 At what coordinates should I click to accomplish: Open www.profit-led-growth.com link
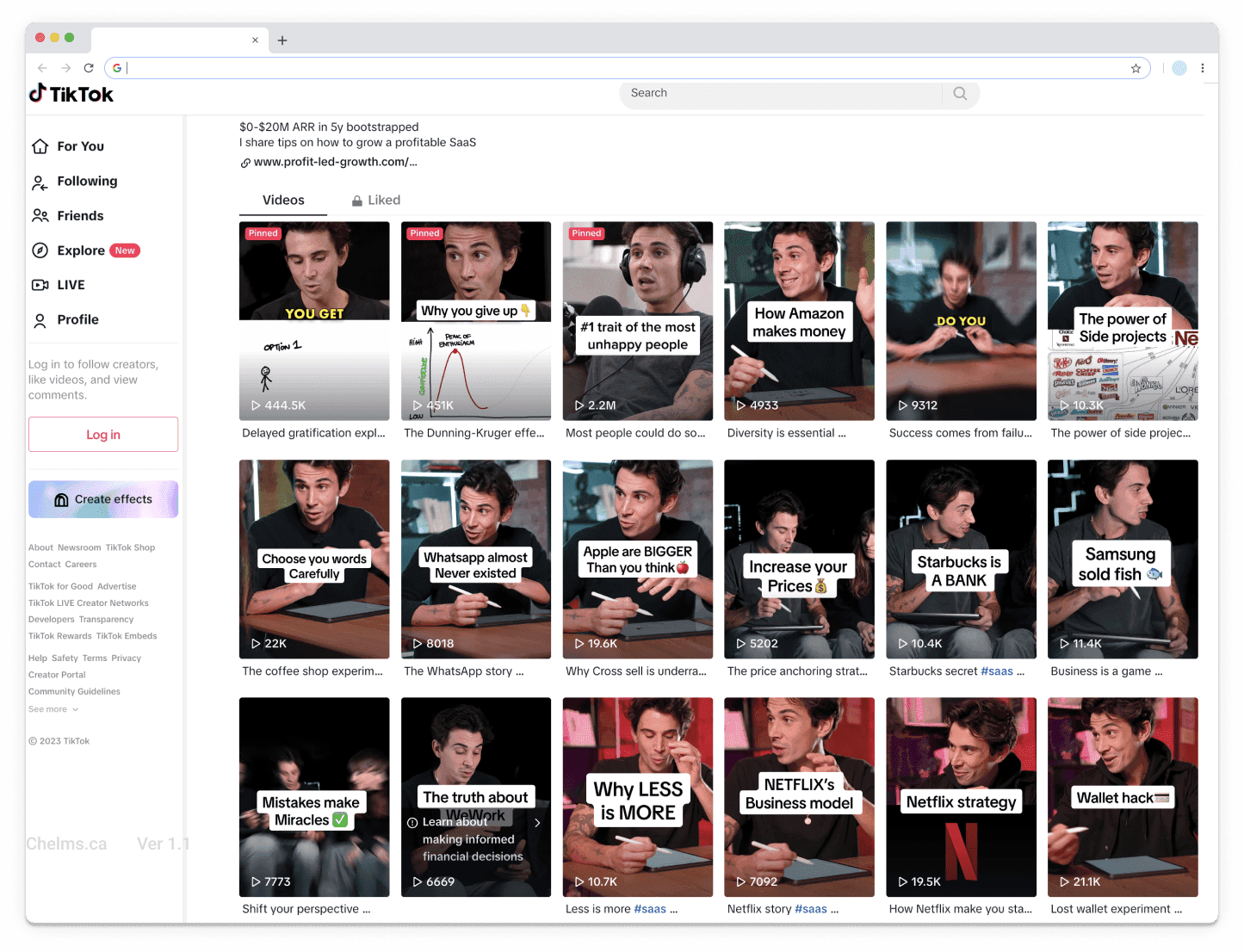(x=335, y=162)
